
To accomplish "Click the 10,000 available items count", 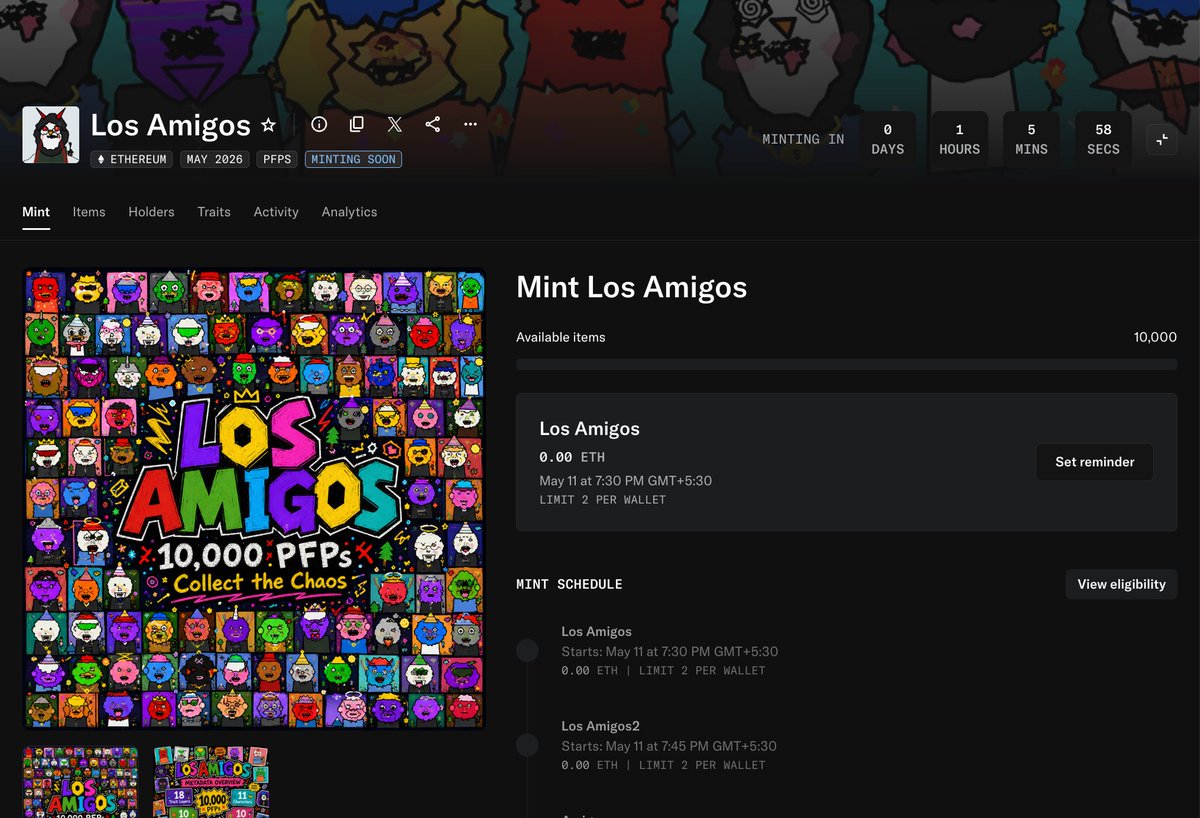I will 1155,337.
